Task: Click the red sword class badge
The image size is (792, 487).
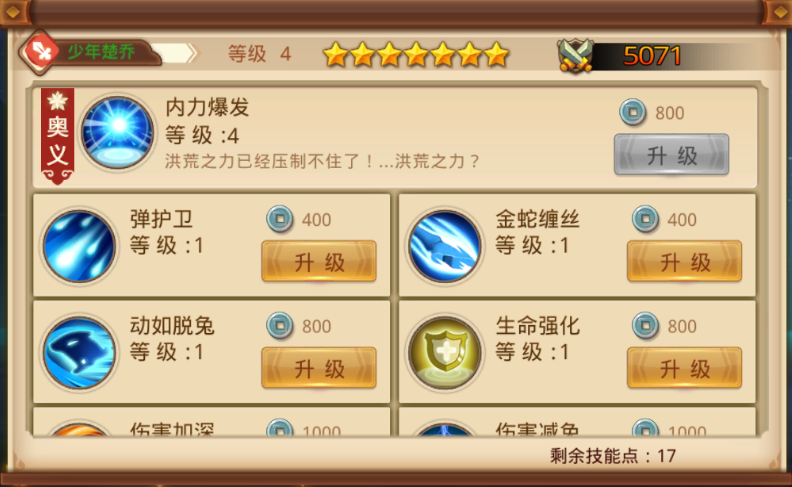Action: tap(40, 53)
